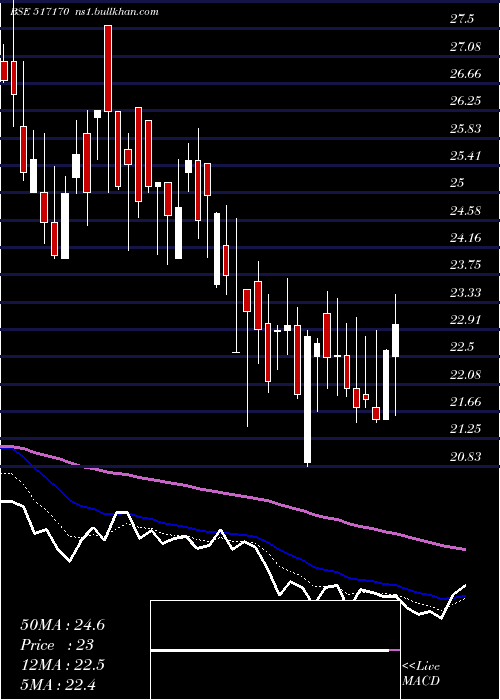The width and height of the screenshot is (500, 700).
Task: Click the last white candlestick on the right
Action: point(396,340)
